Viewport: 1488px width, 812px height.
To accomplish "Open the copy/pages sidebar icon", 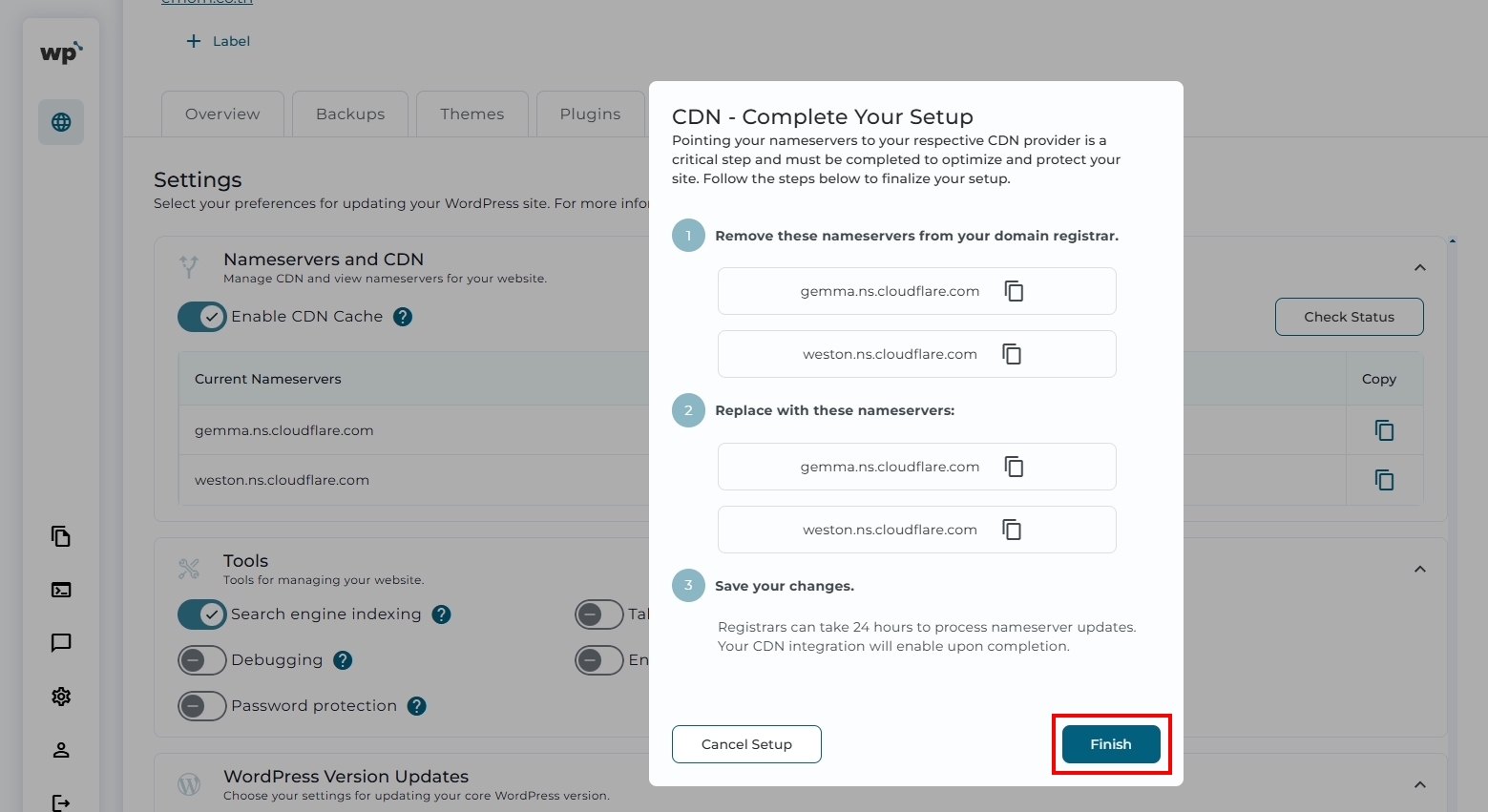I will coord(61,536).
